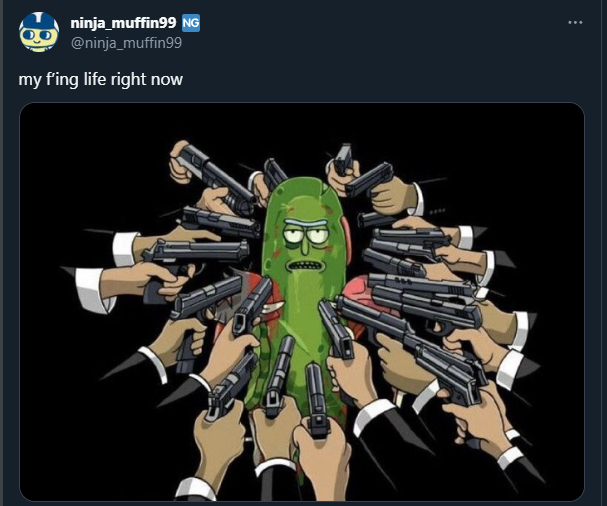The width and height of the screenshot is (607, 506).
Task: Click the bottom center pistol aimed upward
Action: click(x=317, y=399)
